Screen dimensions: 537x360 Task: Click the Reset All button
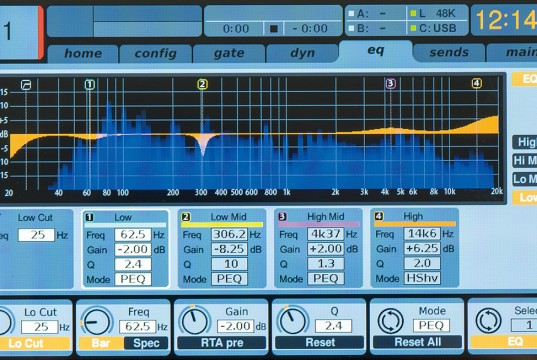click(x=417, y=342)
